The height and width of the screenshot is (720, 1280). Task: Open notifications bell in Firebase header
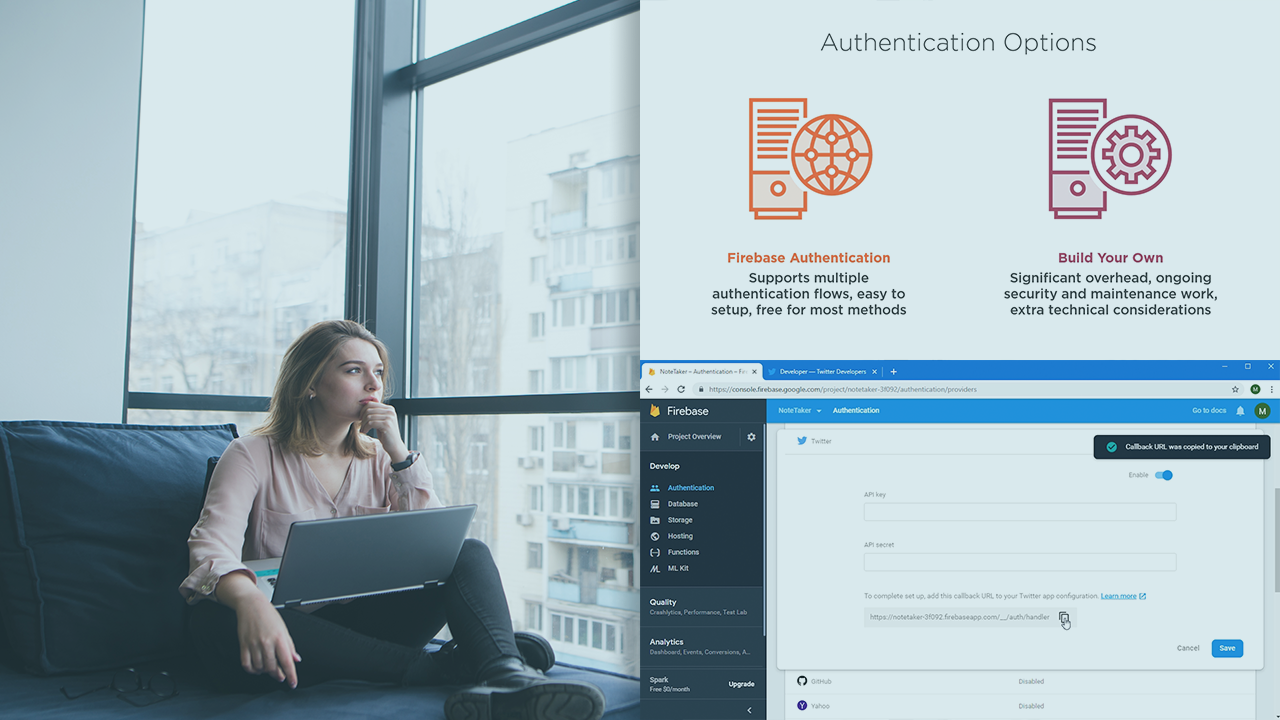coord(1240,411)
